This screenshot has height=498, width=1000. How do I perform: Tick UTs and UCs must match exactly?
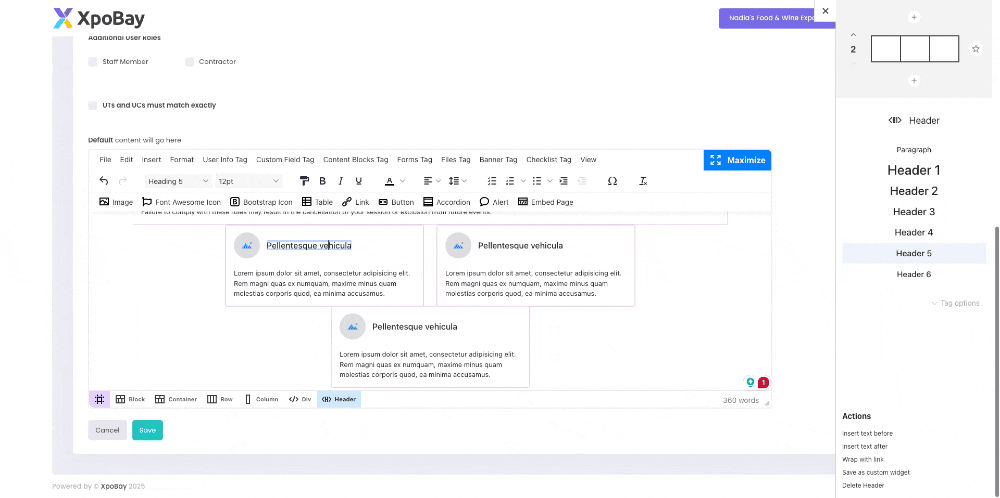click(x=93, y=105)
